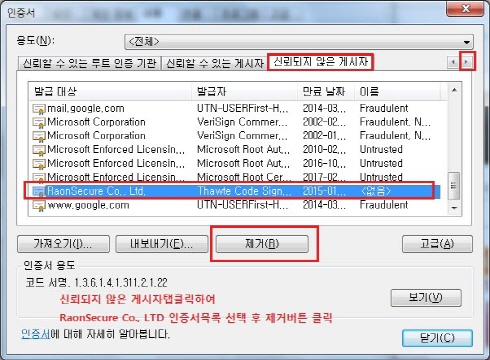Close the 인증서 dialog window

pos(465,8)
